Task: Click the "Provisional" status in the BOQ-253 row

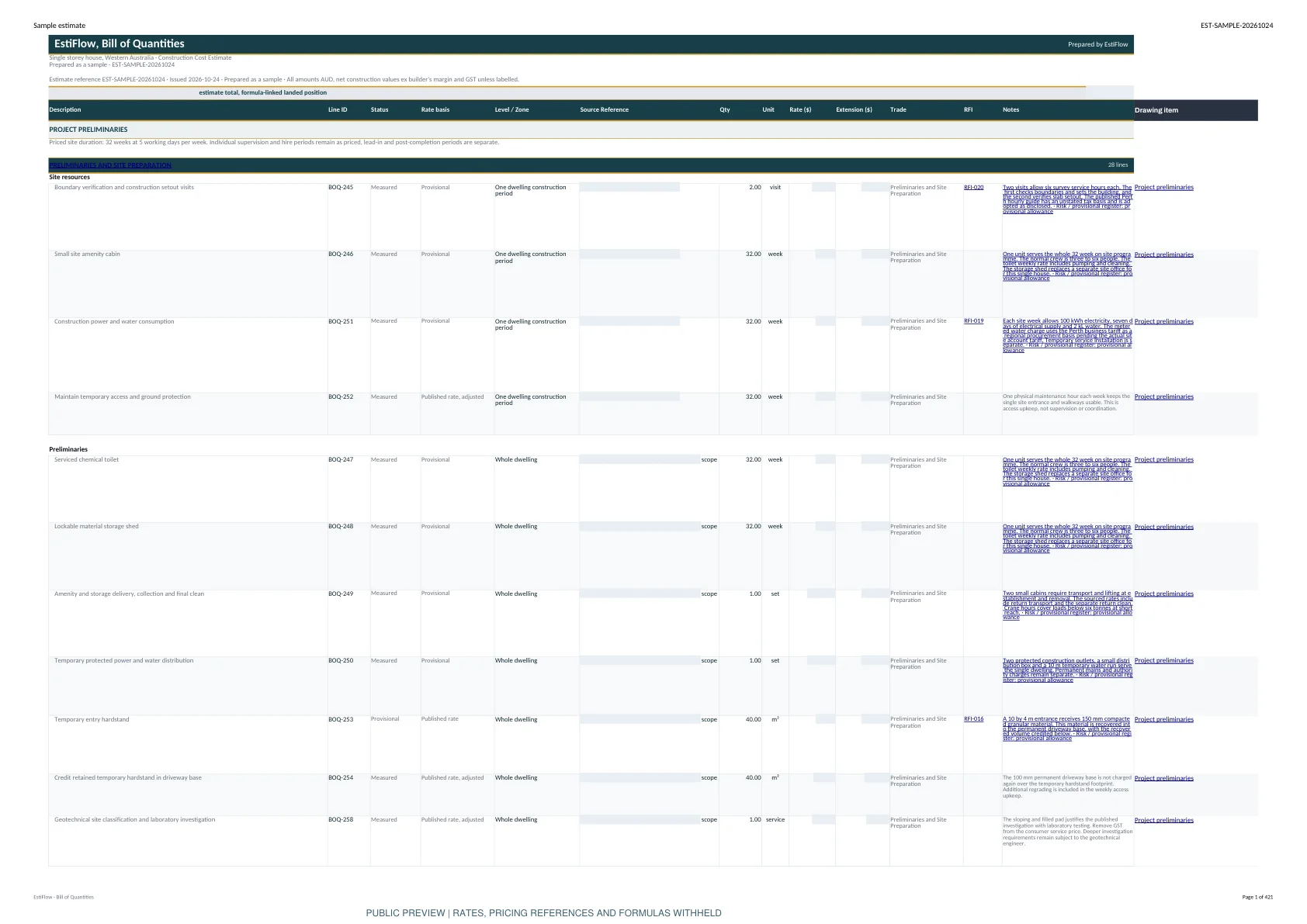Action: 385,718
